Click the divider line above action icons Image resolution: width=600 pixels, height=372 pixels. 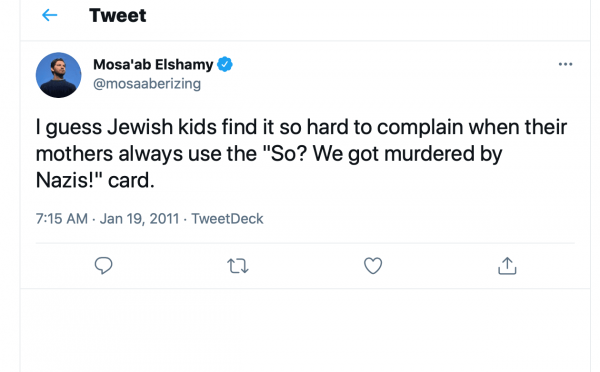coord(305,243)
